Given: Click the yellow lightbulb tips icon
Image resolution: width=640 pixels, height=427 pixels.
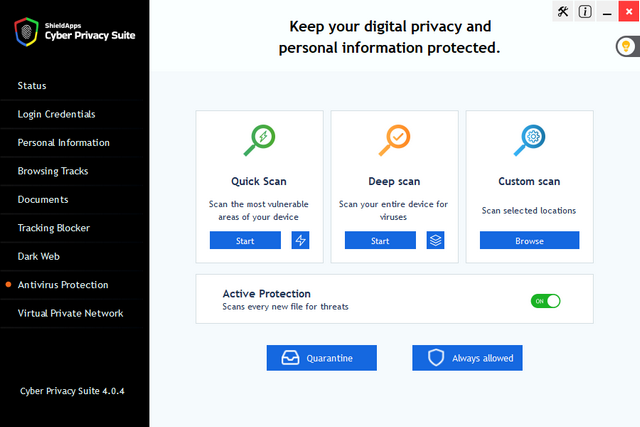Looking at the screenshot, I should (x=624, y=47).
